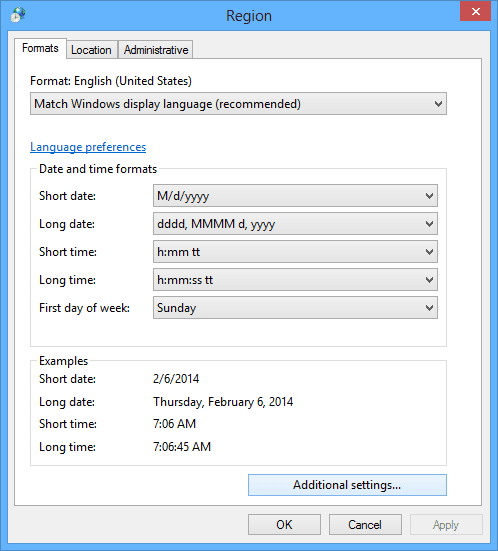Click the h:mm:ss tt combo box text
The height and width of the screenshot is (551, 498).
click(185, 280)
